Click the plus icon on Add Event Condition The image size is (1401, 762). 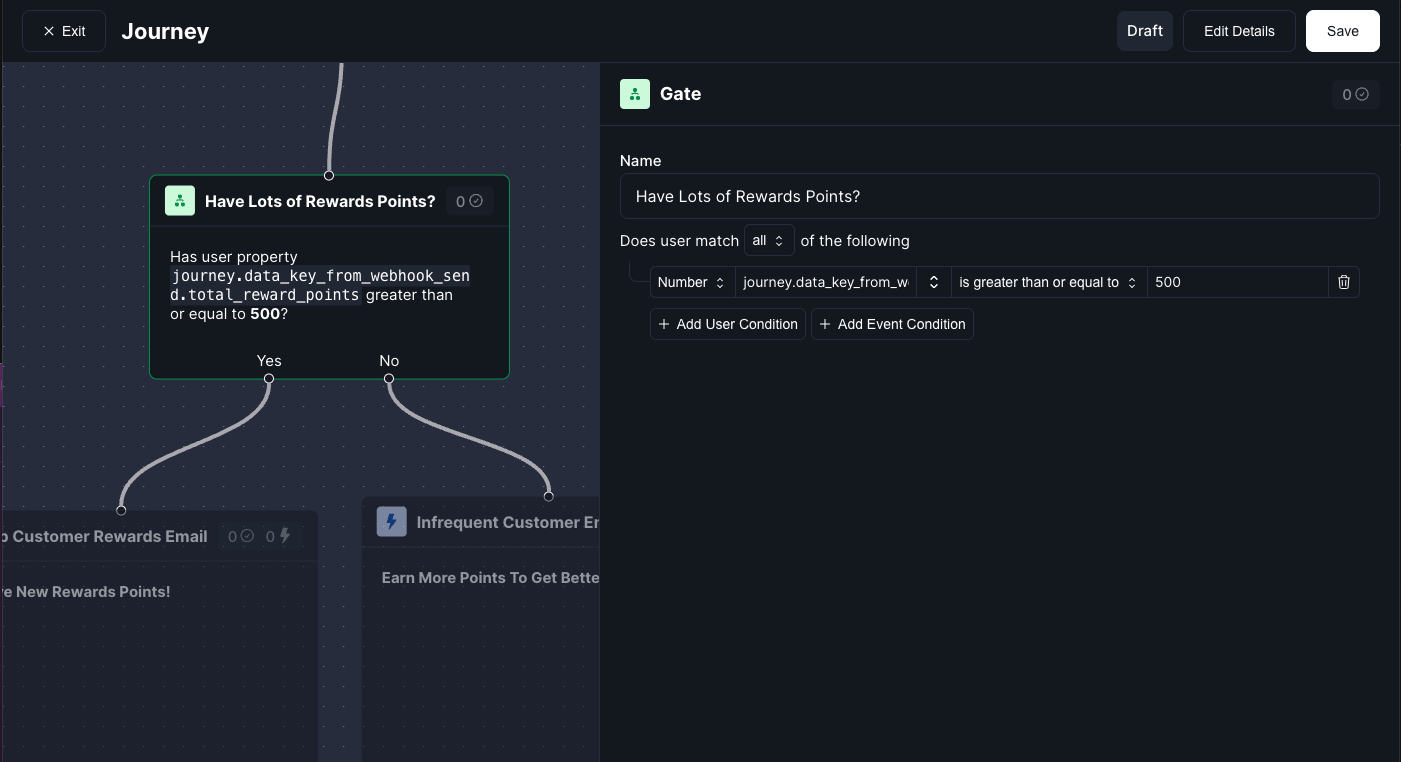pos(824,324)
